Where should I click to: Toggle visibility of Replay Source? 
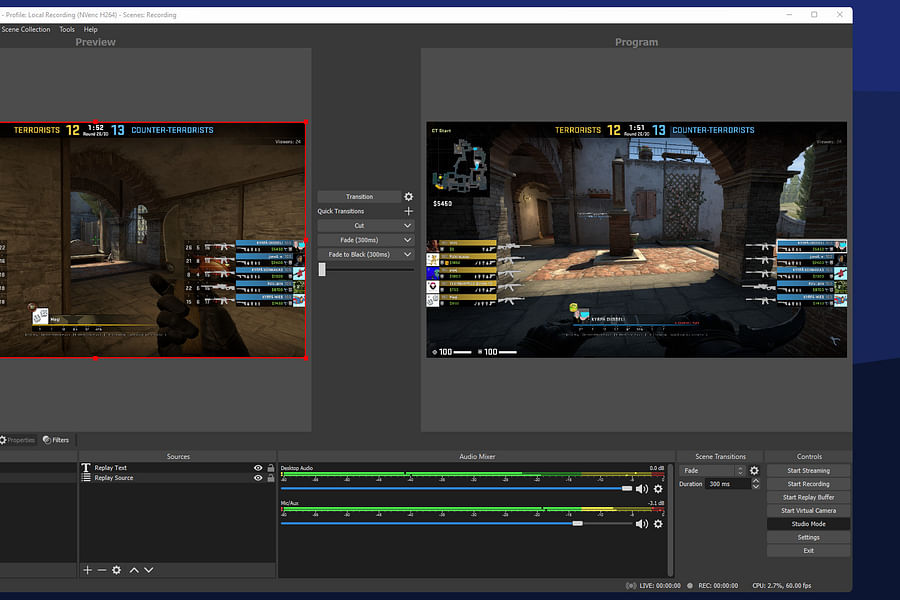[x=258, y=478]
